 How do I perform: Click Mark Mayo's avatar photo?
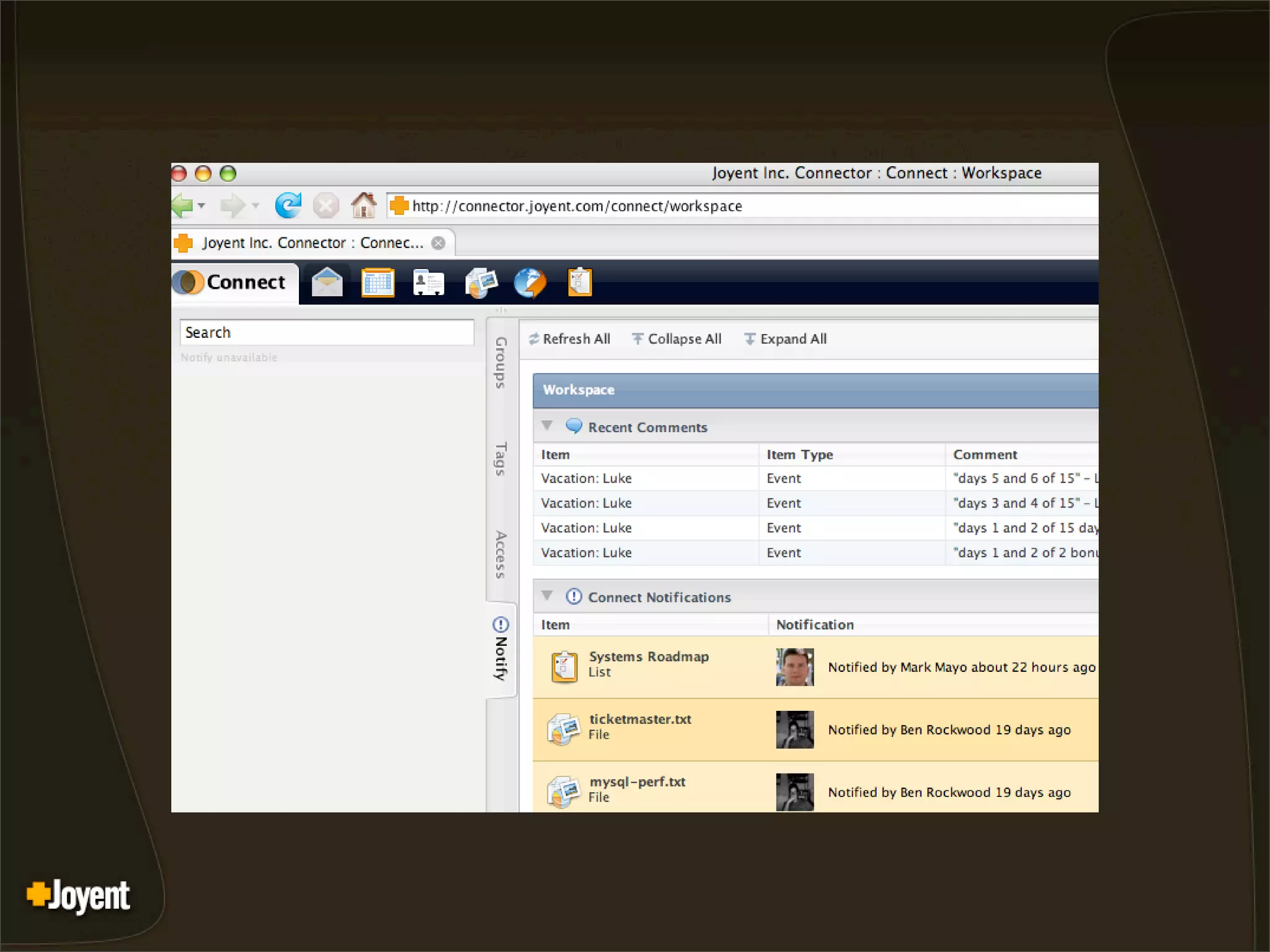coord(795,668)
